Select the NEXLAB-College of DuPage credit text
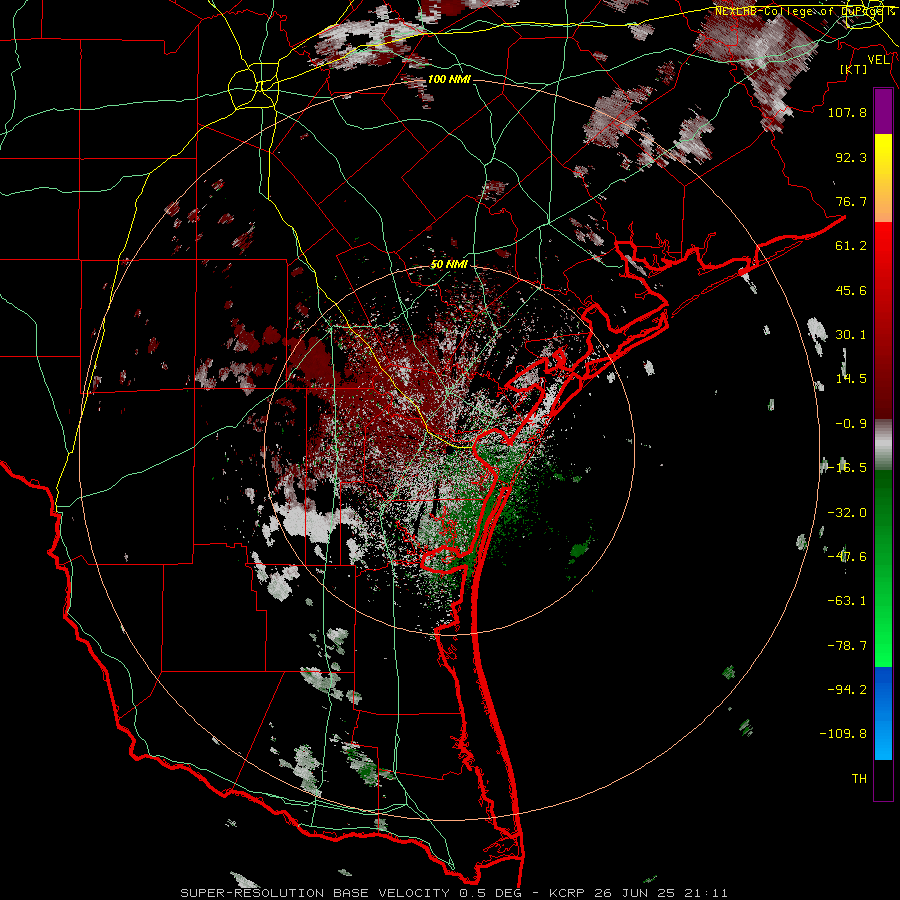 pos(804,11)
